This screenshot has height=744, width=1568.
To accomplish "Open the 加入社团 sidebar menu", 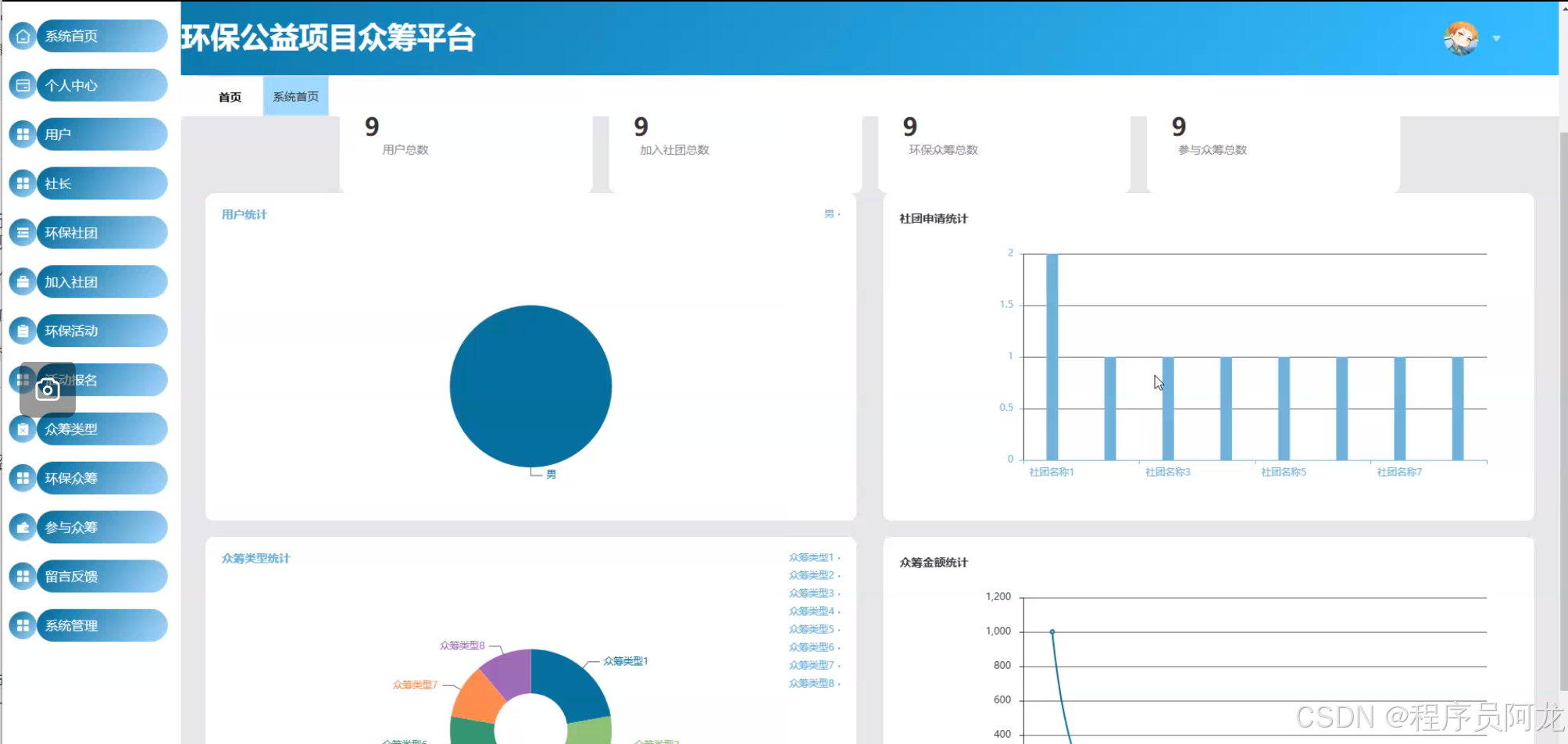I will click(102, 282).
